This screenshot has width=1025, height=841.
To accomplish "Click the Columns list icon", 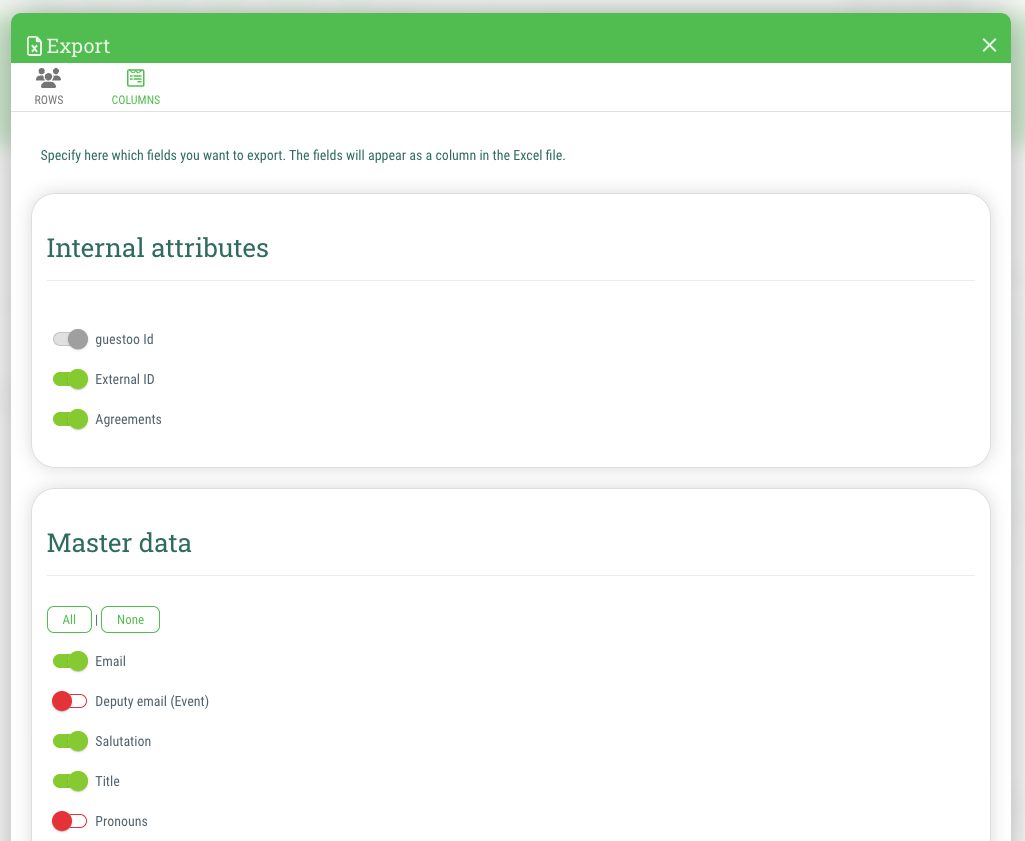I will (135, 78).
